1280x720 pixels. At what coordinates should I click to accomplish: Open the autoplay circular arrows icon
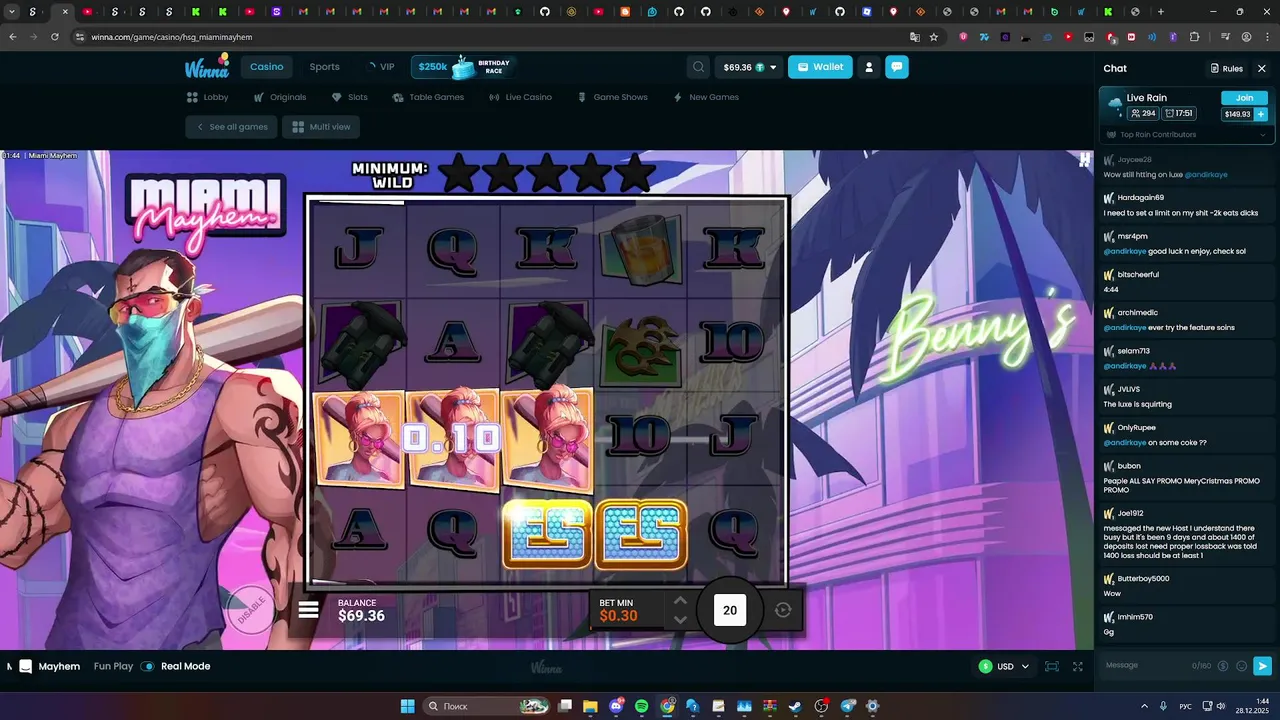(x=783, y=610)
